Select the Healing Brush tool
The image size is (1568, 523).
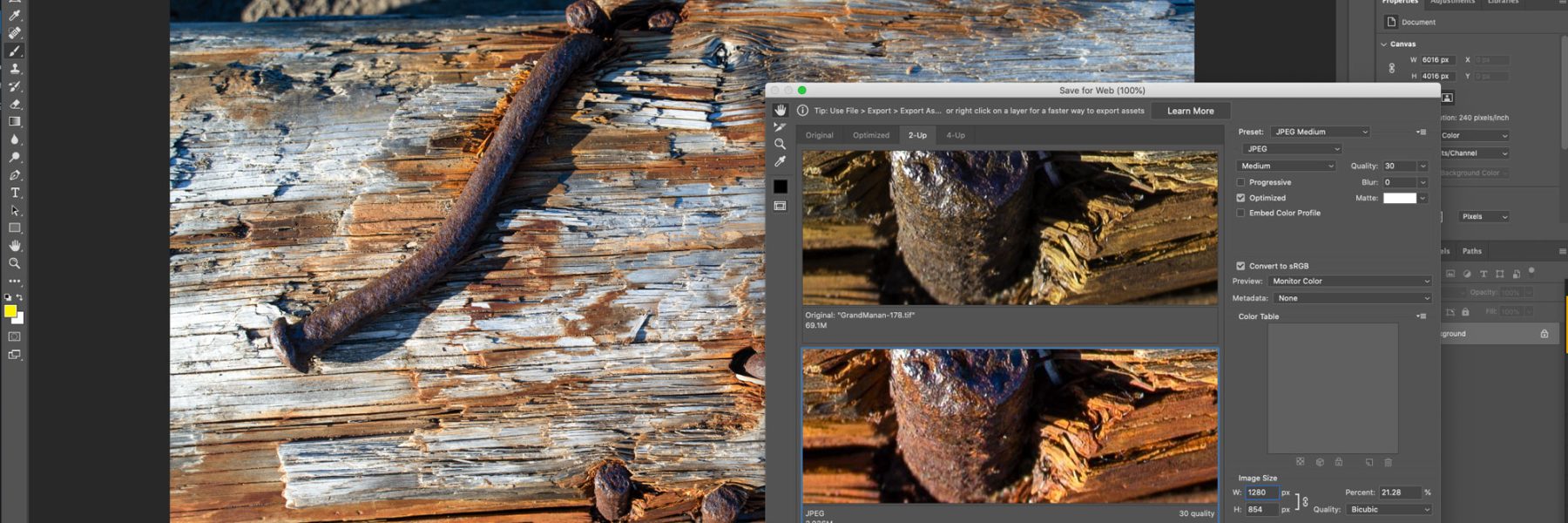point(15,33)
